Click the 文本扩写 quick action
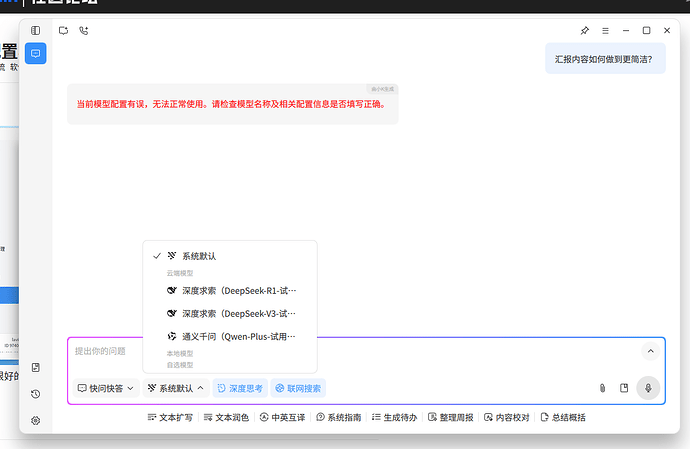 click(x=170, y=417)
